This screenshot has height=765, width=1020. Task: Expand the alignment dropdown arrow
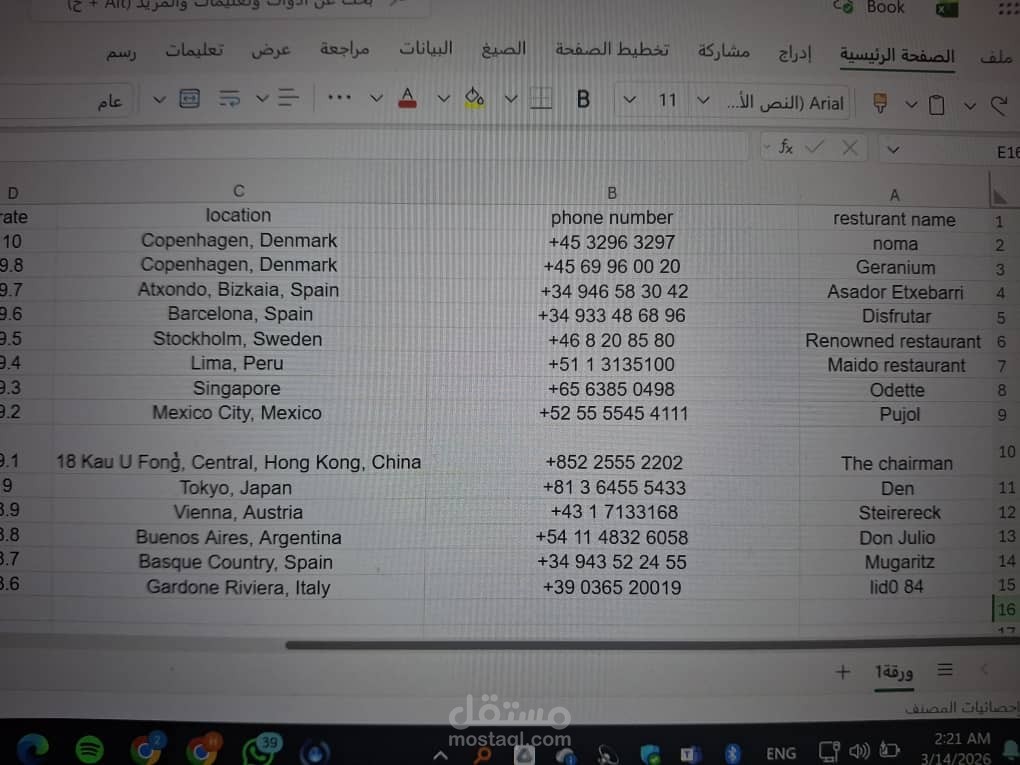[262, 98]
